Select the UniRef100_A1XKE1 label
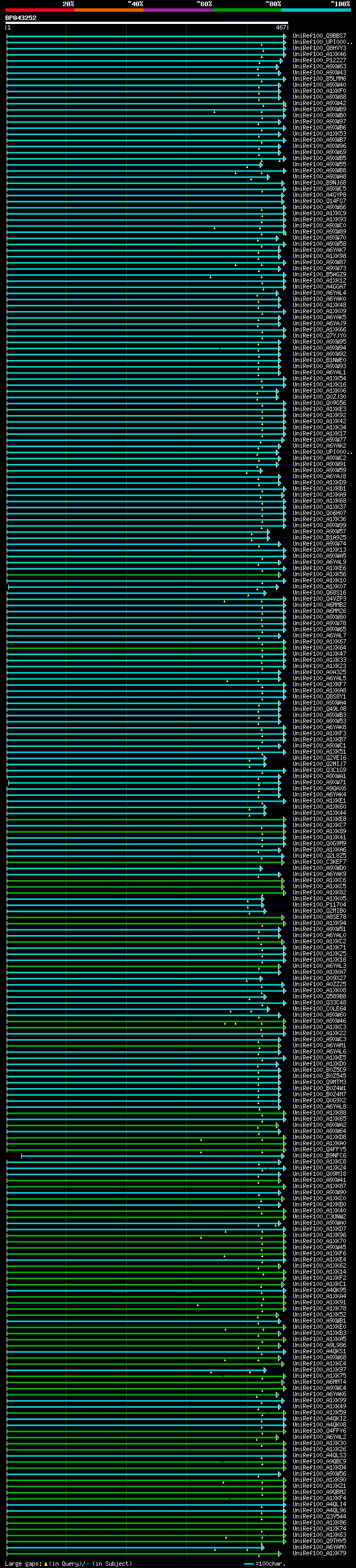The height and width of the screenshot is (1568, 356). point(319,800)
